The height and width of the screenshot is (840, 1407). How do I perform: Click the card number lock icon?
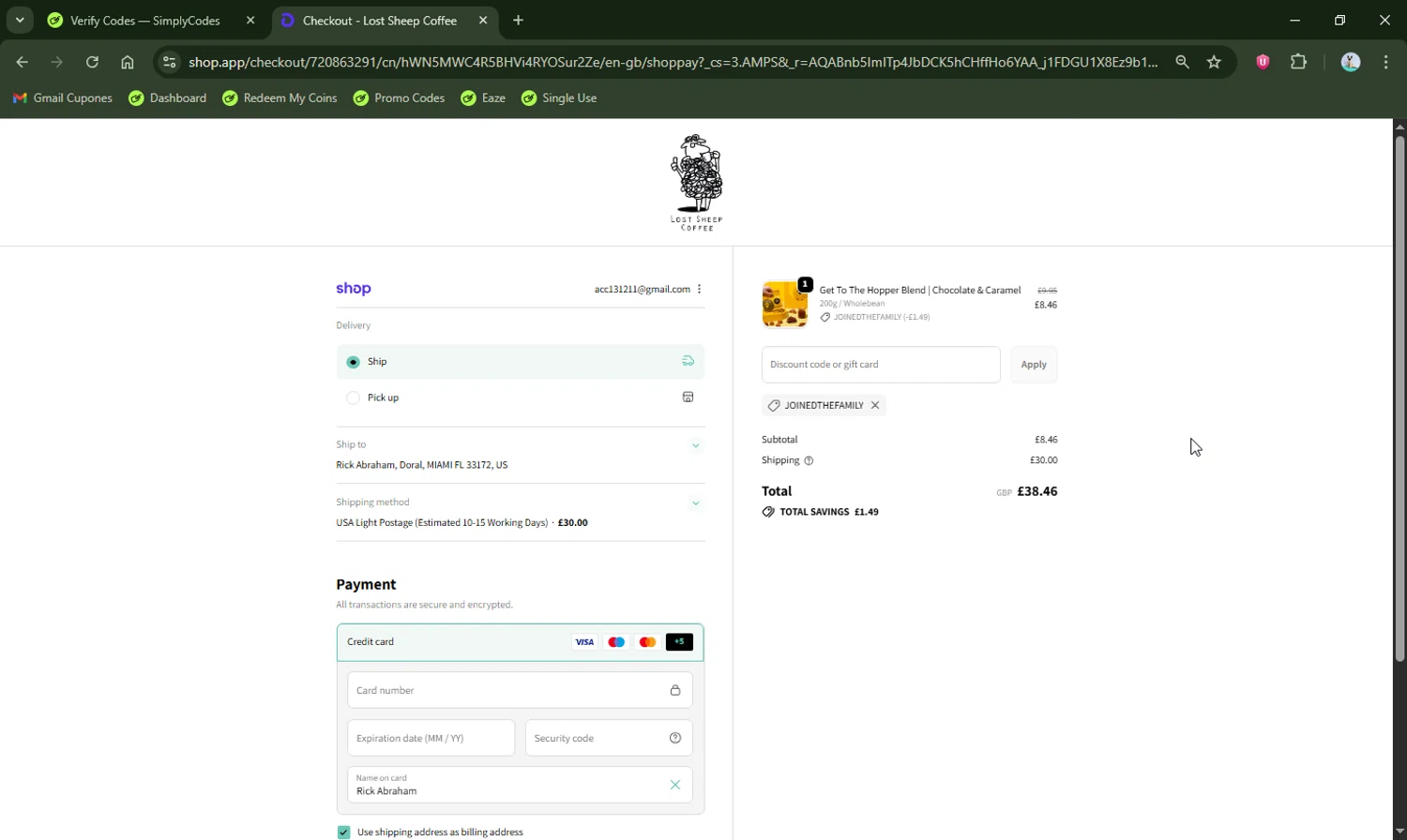[x=675, y=690]
